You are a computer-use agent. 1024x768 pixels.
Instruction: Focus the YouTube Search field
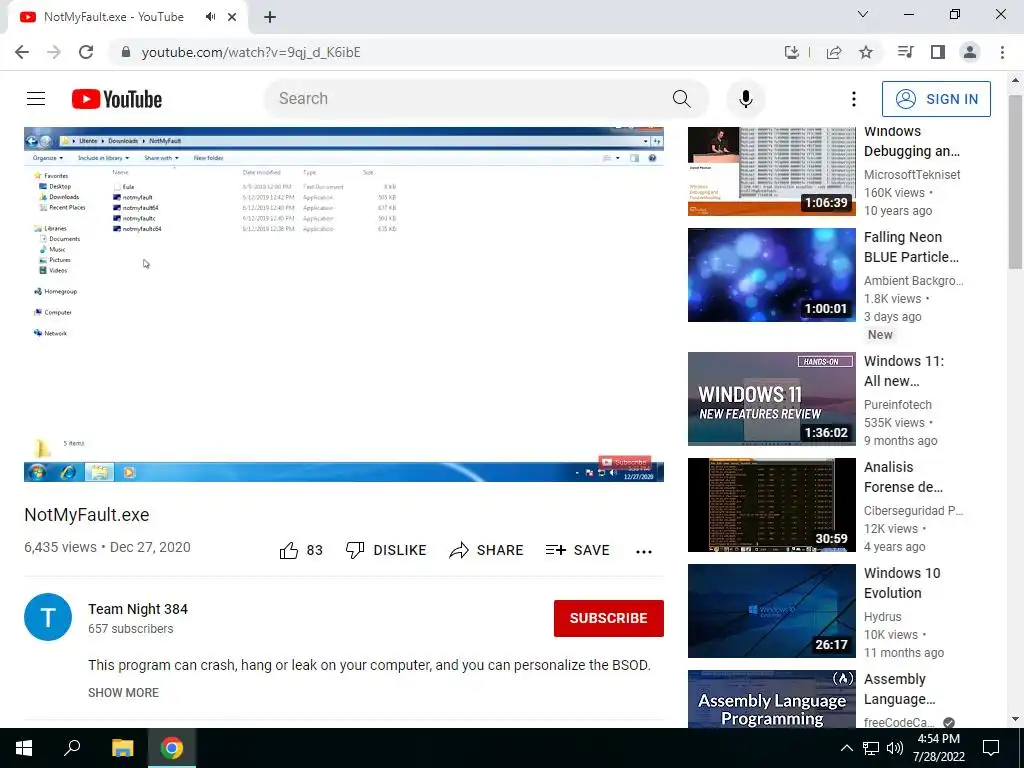click(x=470, y=99)
